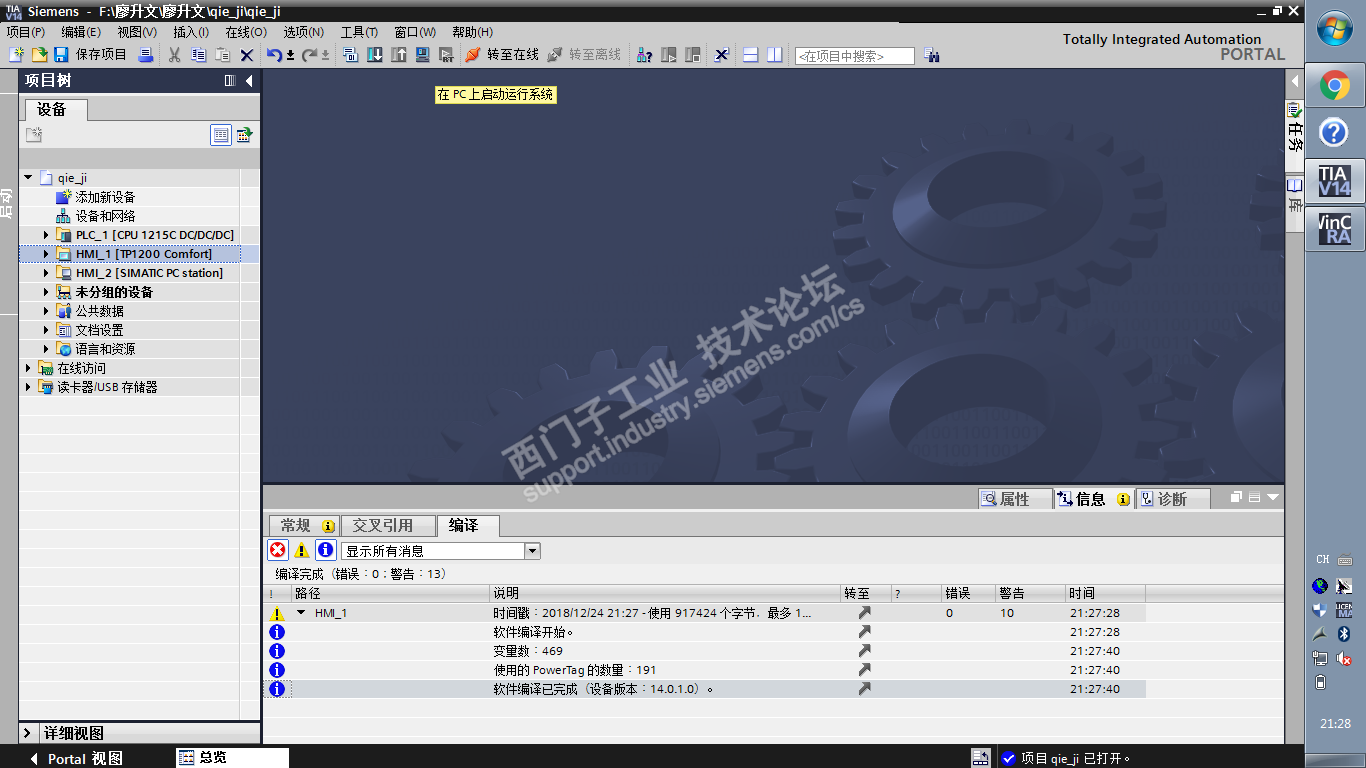Click the redo arrow icon
The width and height of the screenshot is (1366, 768).
tap(310, 55)
